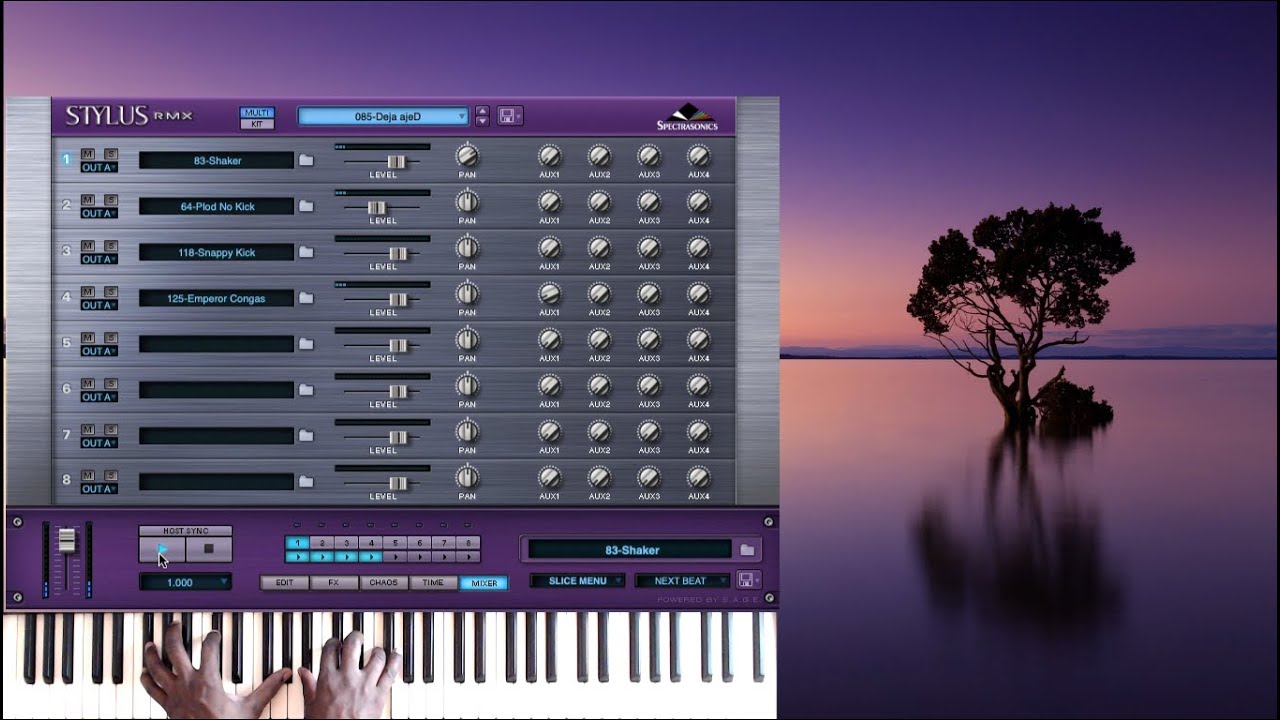Click the Pan knob for part 6
The image size is (1280, 720).
467,386
